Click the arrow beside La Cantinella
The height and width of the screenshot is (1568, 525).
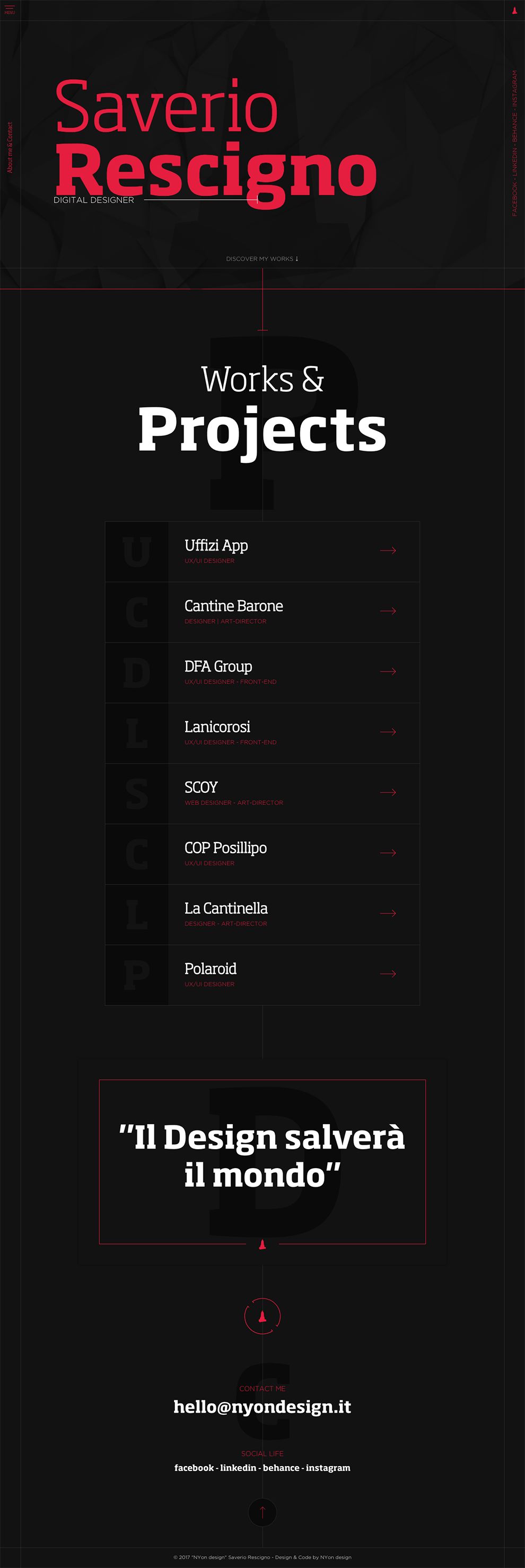coord(388,913)
